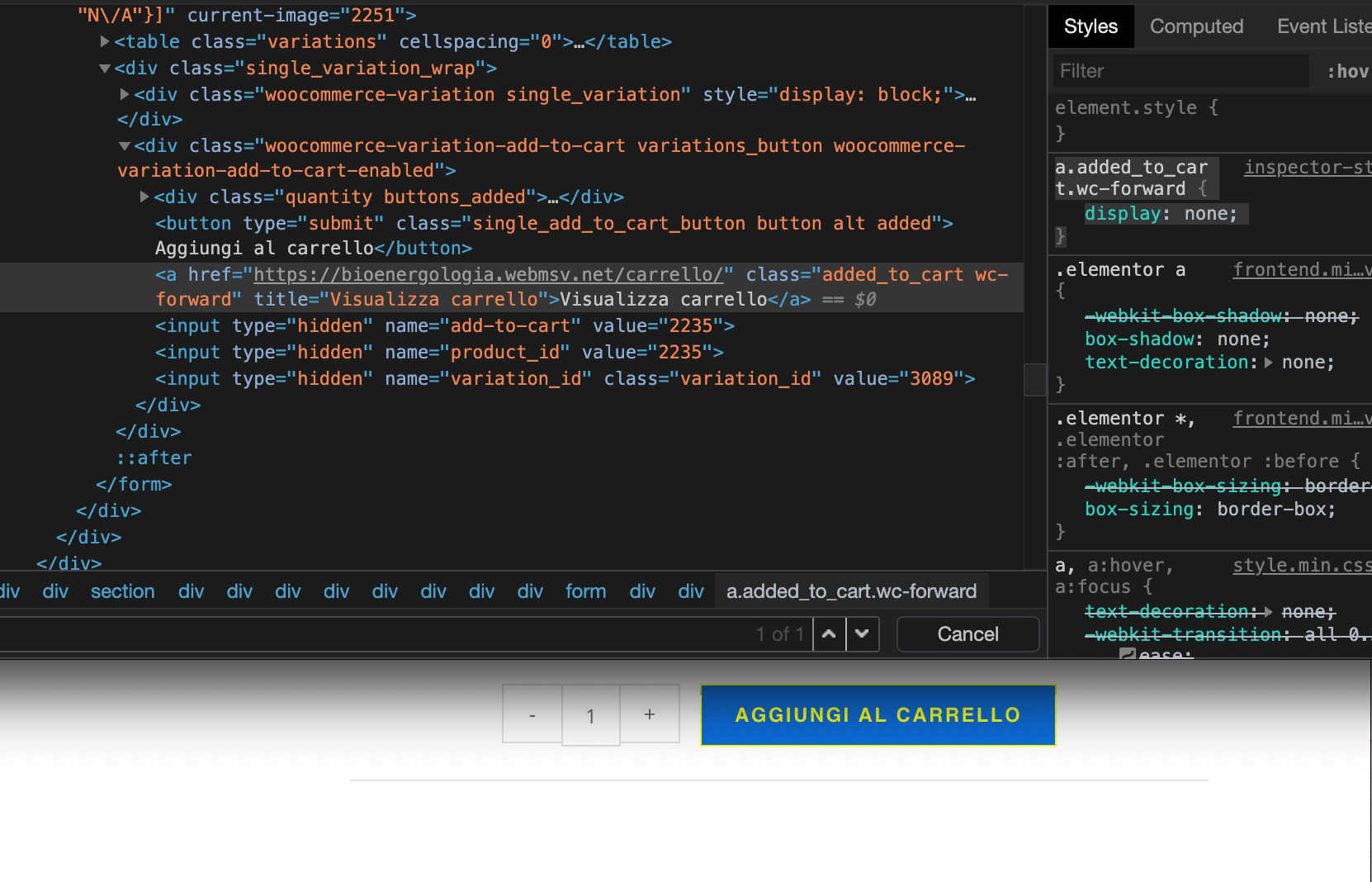Open the Event Listeners tab

1323,26
